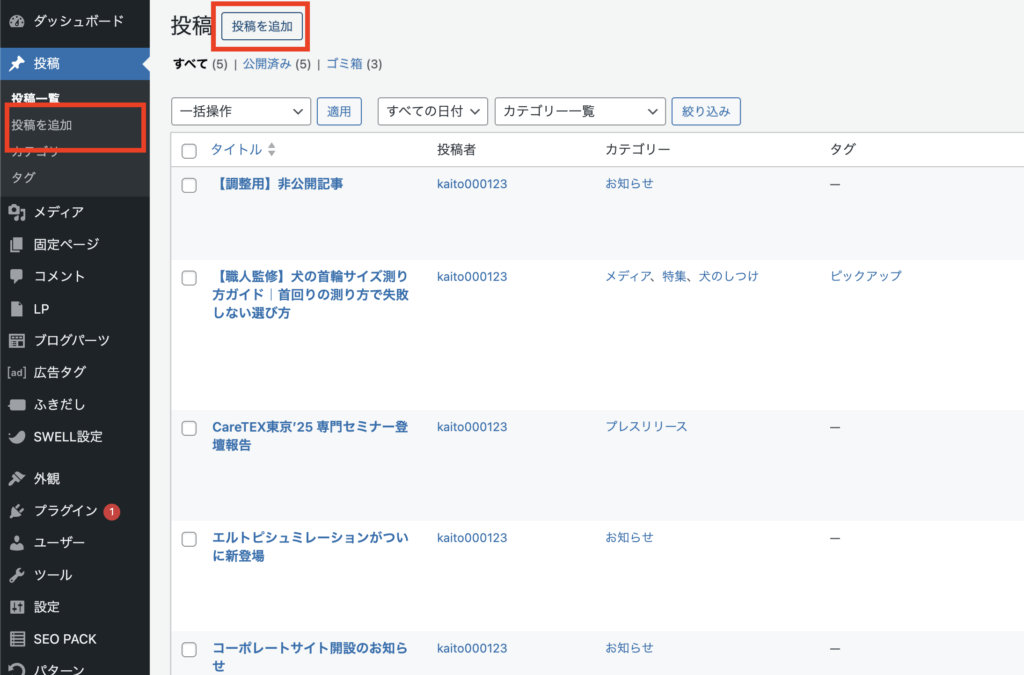Toggle the select-all checkbox beside タイトル
Screen dimensions: 1024x675
coord(189,150)
